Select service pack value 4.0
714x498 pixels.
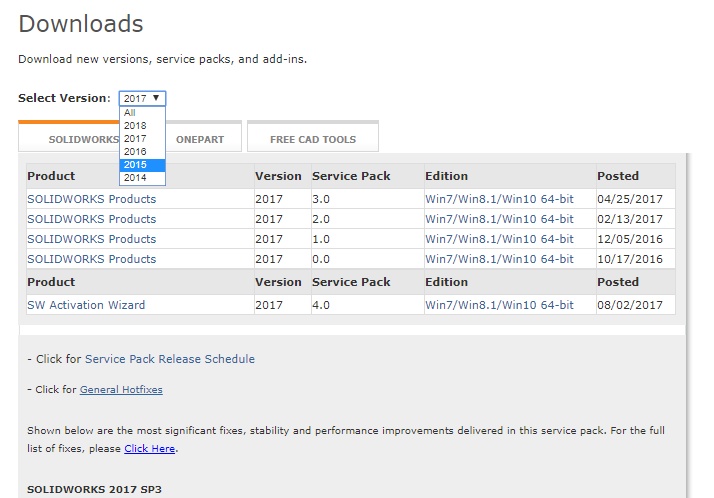tap(321, 305)
